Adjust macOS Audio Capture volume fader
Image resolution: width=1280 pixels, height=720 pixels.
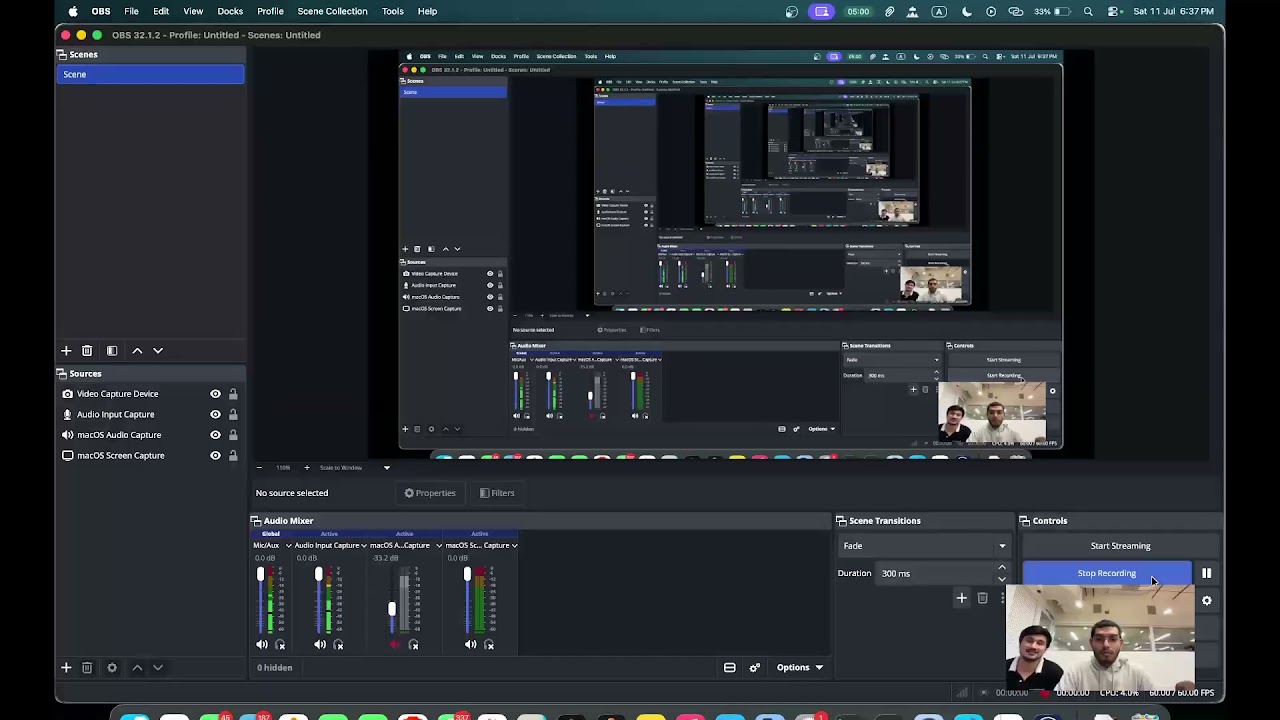pyautogui.click(x=391, y=609)
